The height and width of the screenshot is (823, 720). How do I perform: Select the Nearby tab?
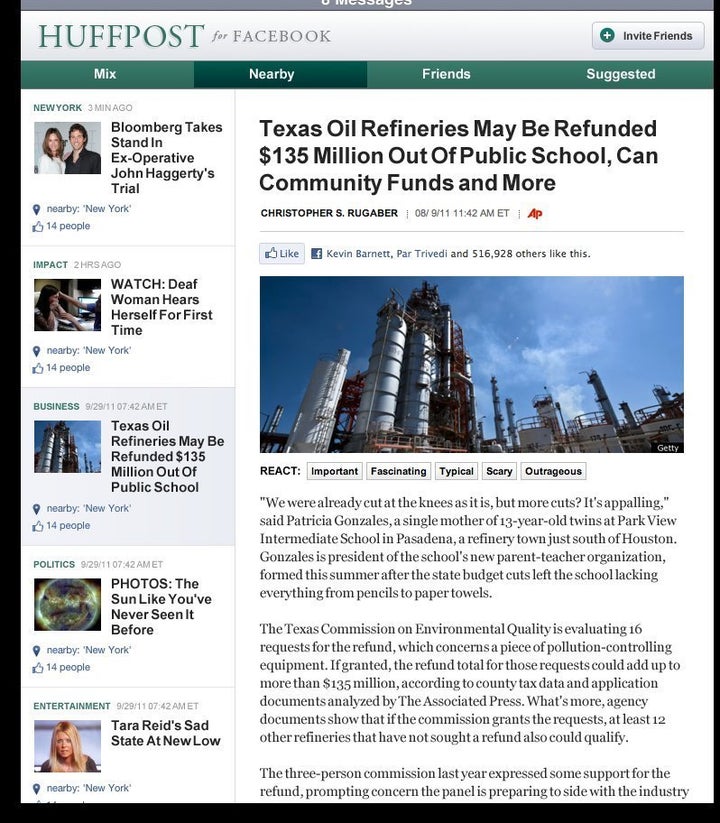coord(280,74)
